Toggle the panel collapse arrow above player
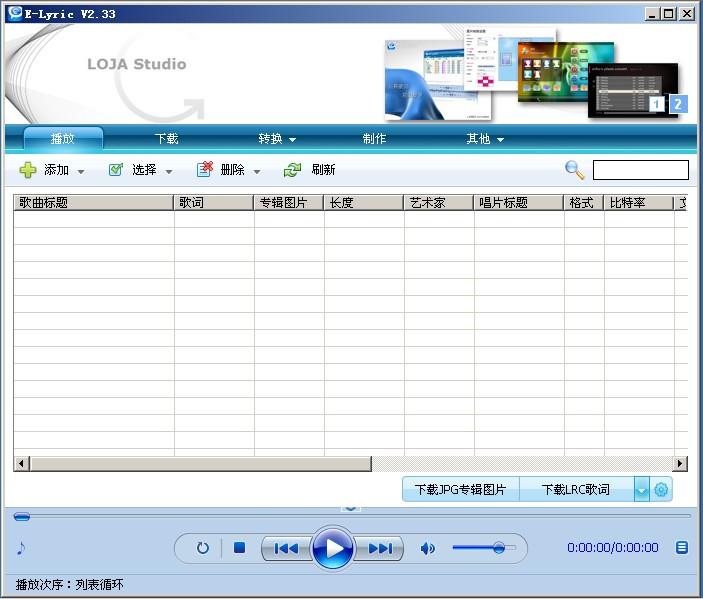Image resolution: width=703 pixels, height=599 pixels. (x=350, y=507)
